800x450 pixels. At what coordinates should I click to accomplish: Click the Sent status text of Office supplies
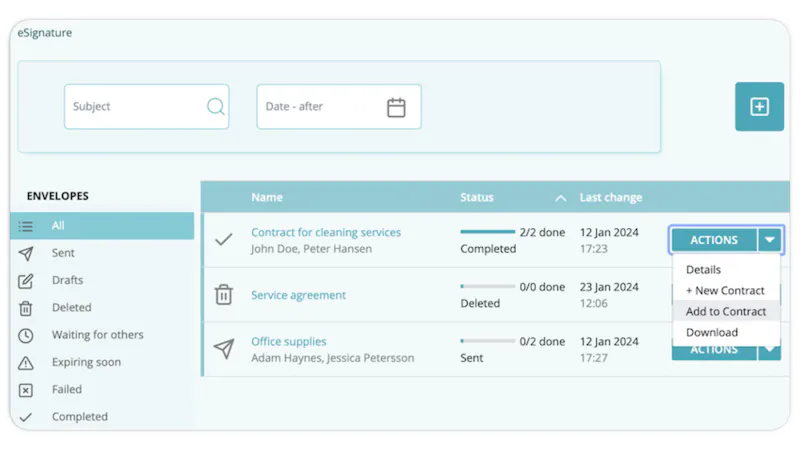coord(471,358)
